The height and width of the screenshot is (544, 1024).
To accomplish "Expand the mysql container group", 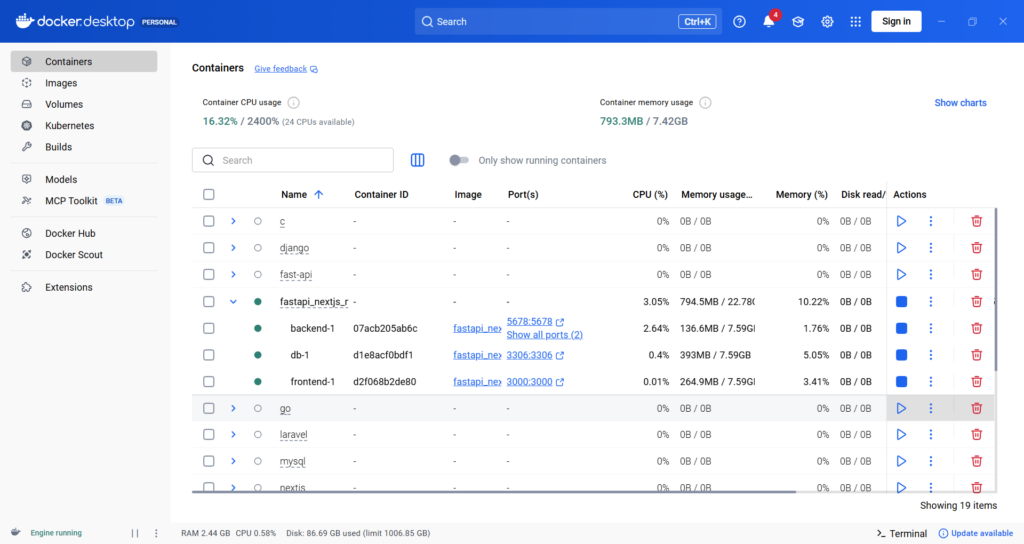I will pyautogui.click(x=233, y=462).
